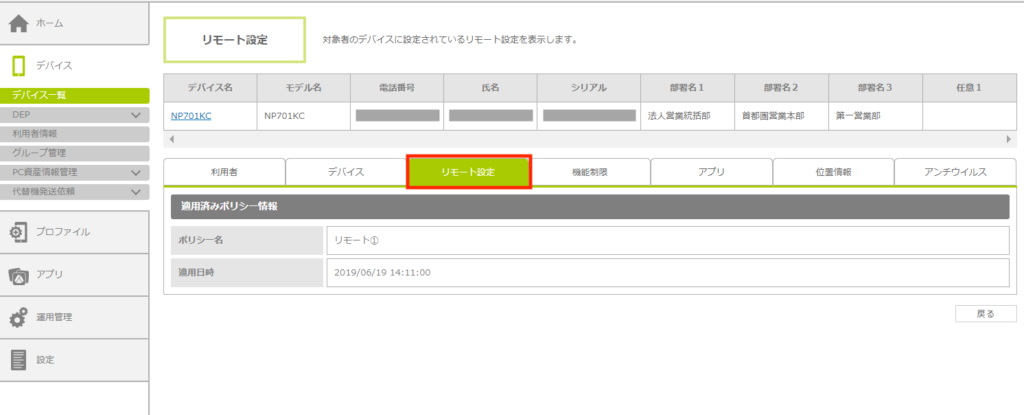Image resolution: width=1024 pixels, height=415 pixels.
Task: Click the Device phone icon in sidebar
Action: coord(19,66)
